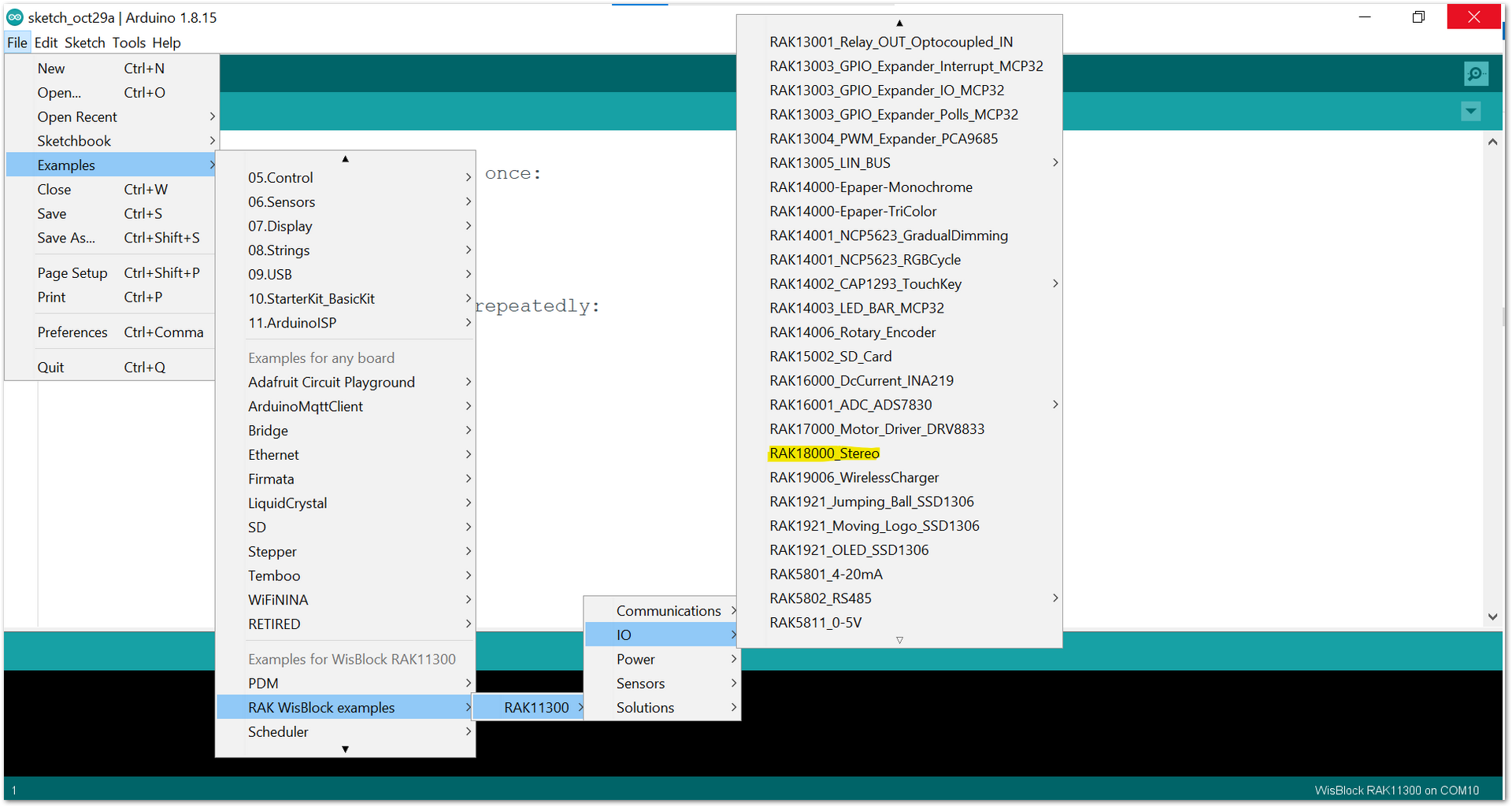Choose Open... from File menu

111,93
